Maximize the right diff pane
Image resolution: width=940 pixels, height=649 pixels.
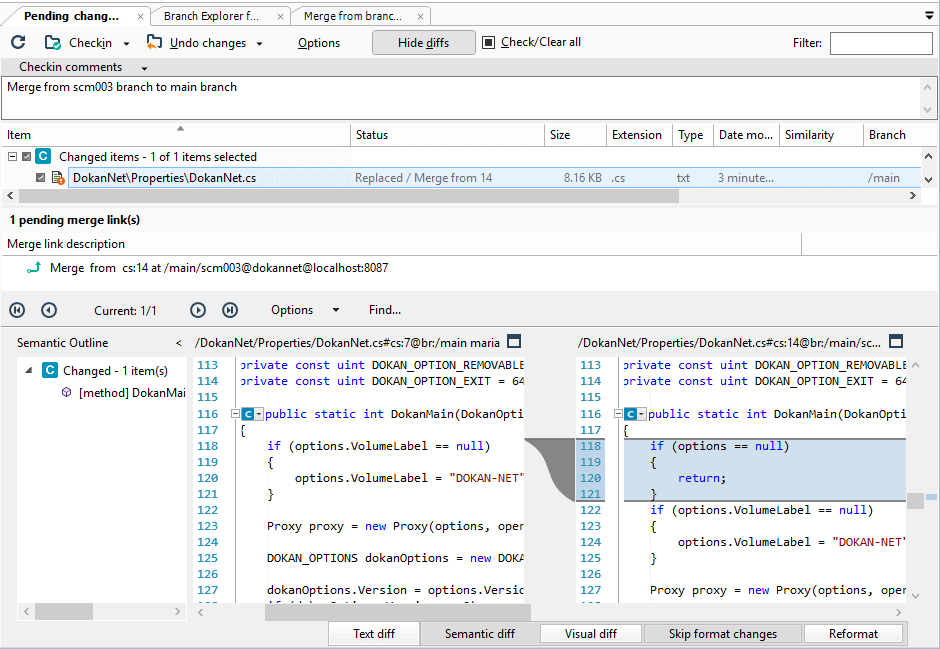896,342
